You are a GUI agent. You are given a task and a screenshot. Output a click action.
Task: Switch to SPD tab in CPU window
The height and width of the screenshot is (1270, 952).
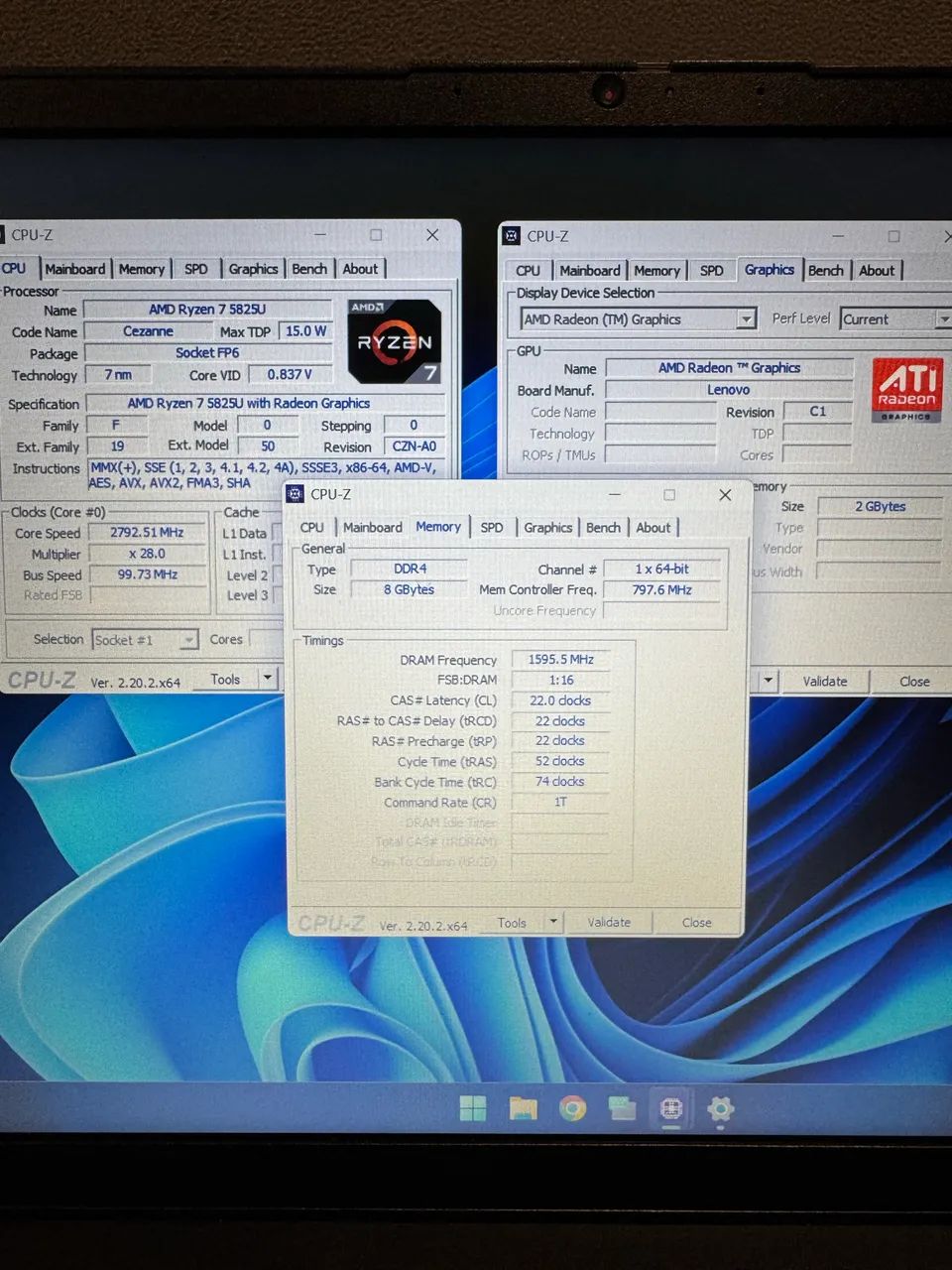(196, 269)
